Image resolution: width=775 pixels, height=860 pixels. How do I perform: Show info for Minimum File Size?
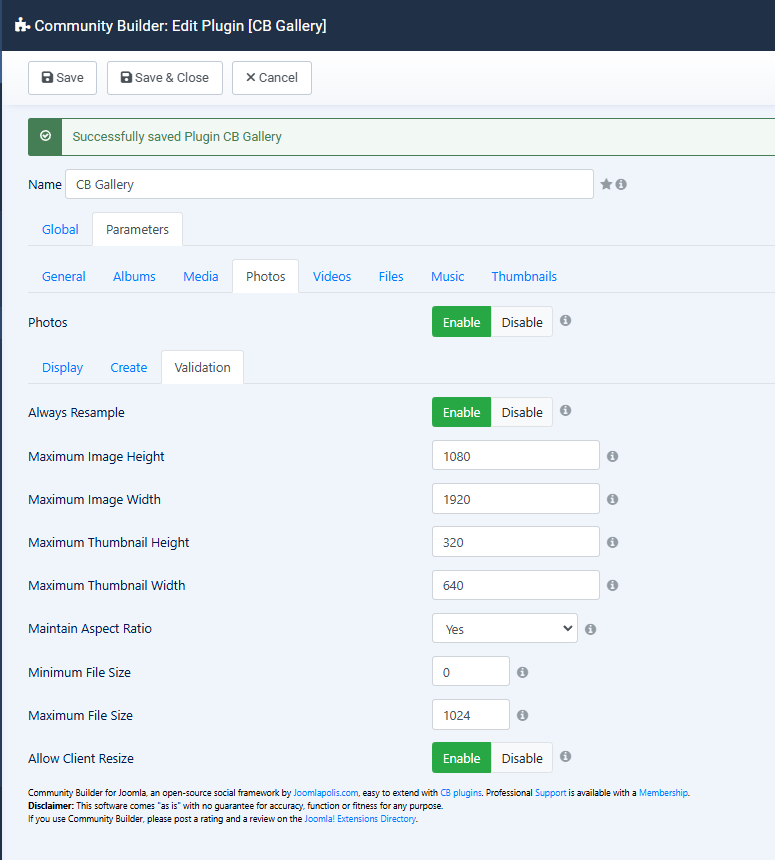pyautogui.click(x=523, y=672)
